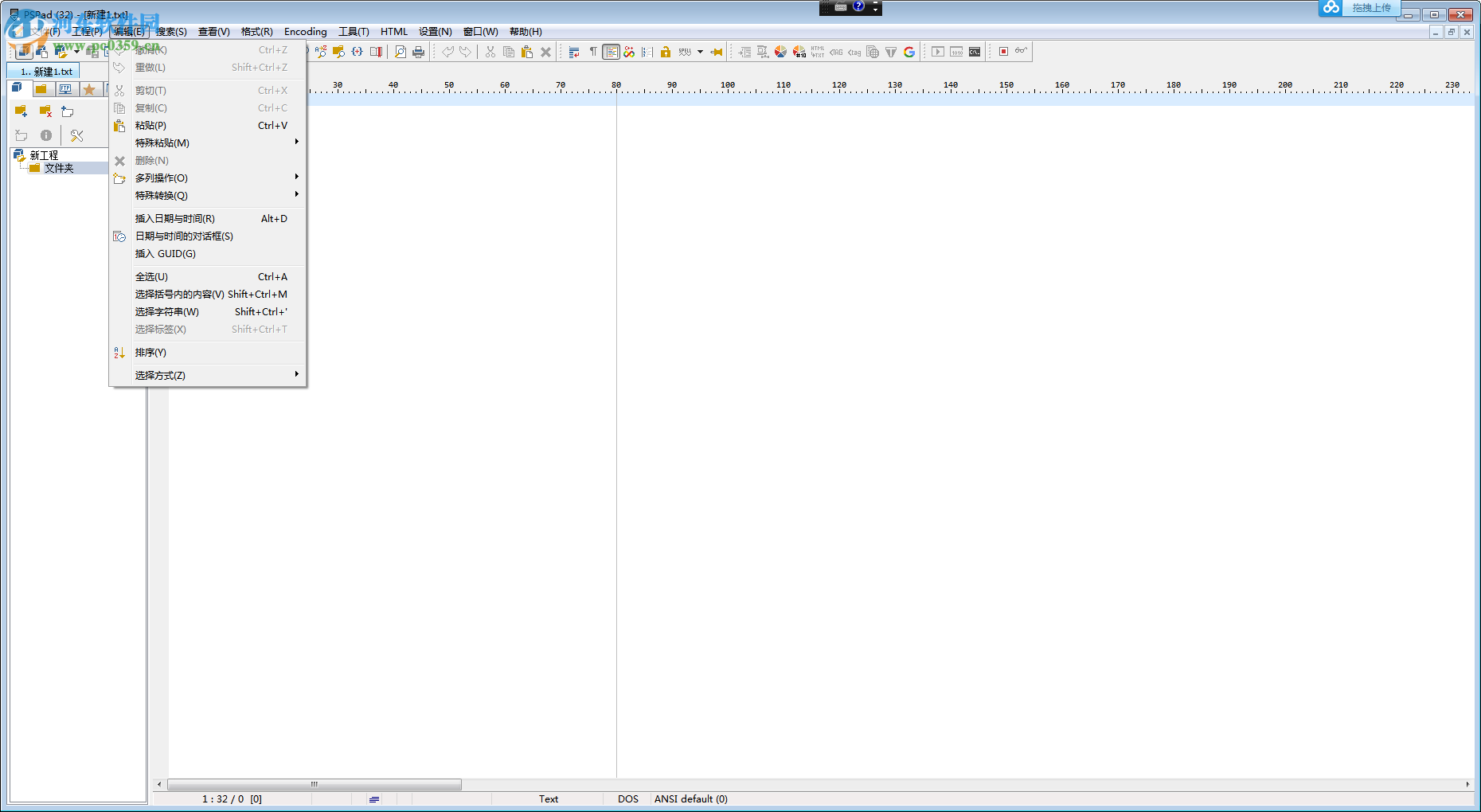Open project settings wrench icon
This screenshot has height=812, width=1481.
coord(76,136)
